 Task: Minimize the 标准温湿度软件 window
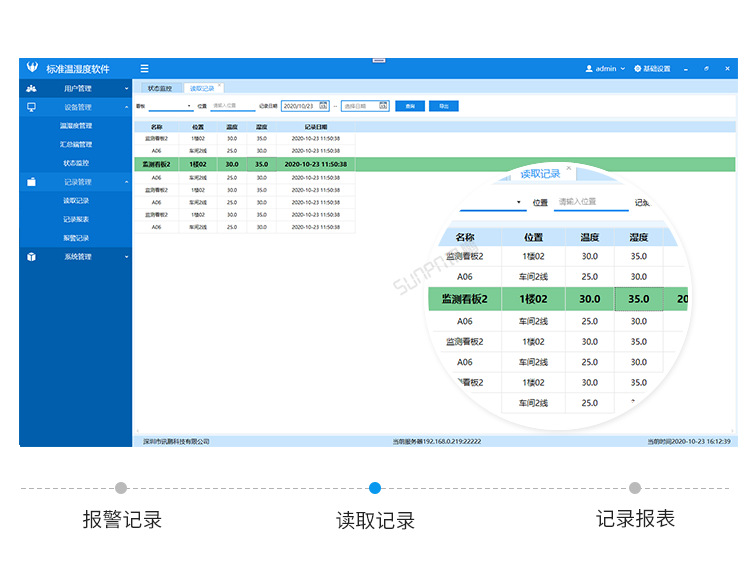pos(686,69)
